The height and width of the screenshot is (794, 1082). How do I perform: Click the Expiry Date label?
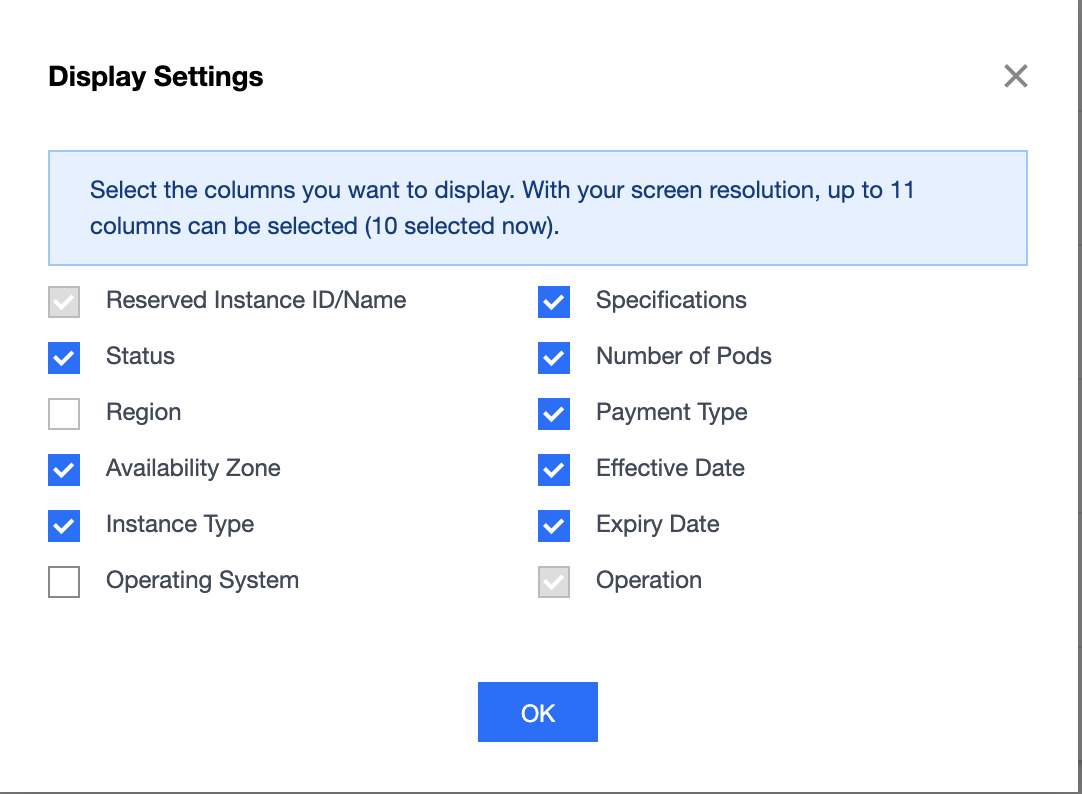(657, 524)
